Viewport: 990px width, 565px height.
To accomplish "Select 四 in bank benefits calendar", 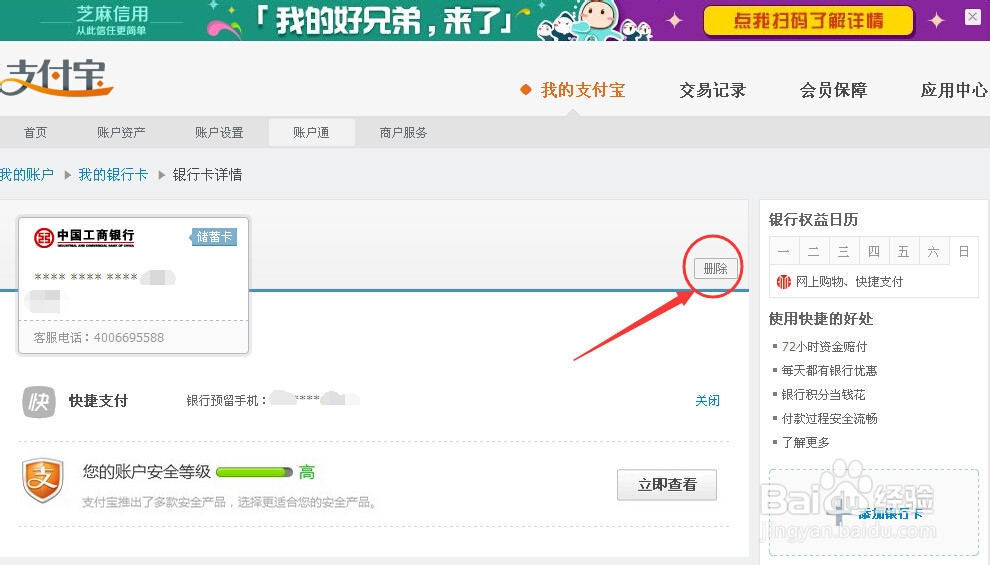I will click(x=874, y=252).
